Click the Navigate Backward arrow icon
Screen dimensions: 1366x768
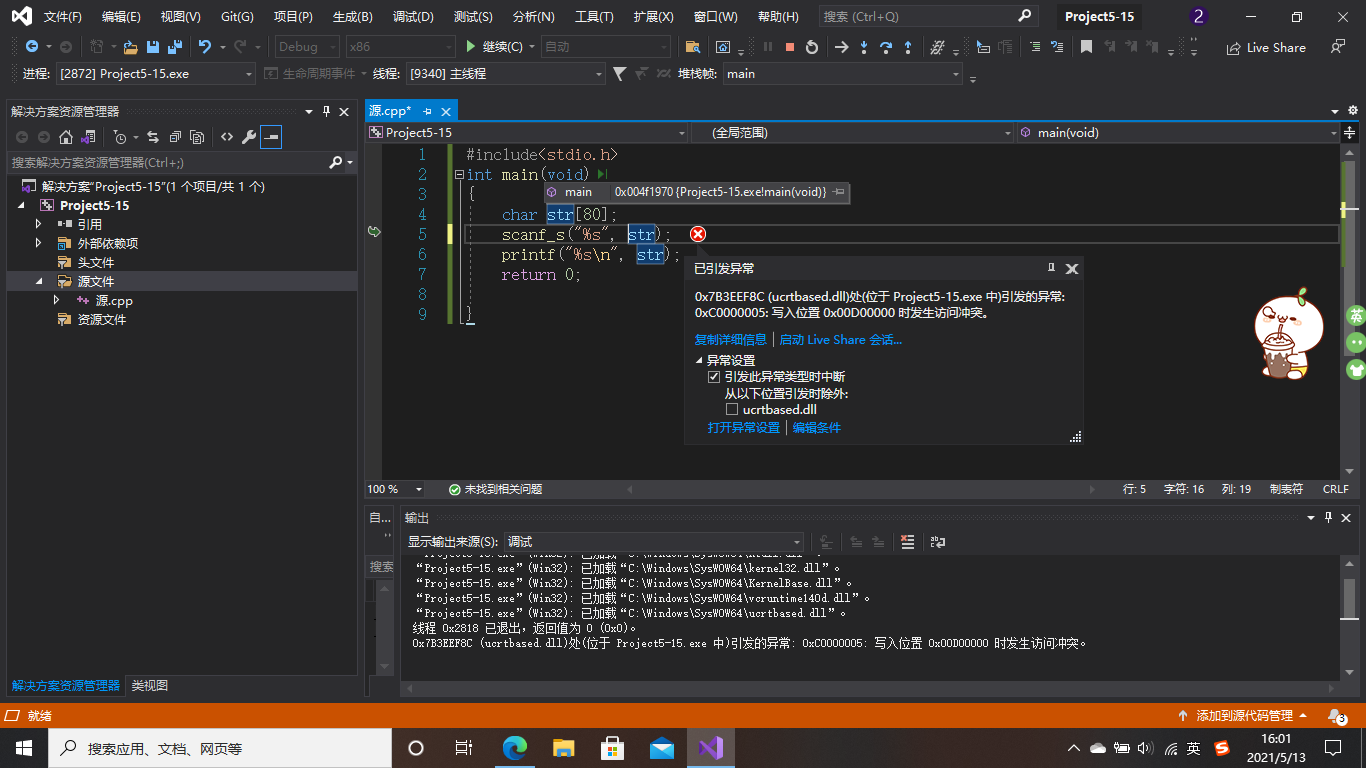point(32,47)
